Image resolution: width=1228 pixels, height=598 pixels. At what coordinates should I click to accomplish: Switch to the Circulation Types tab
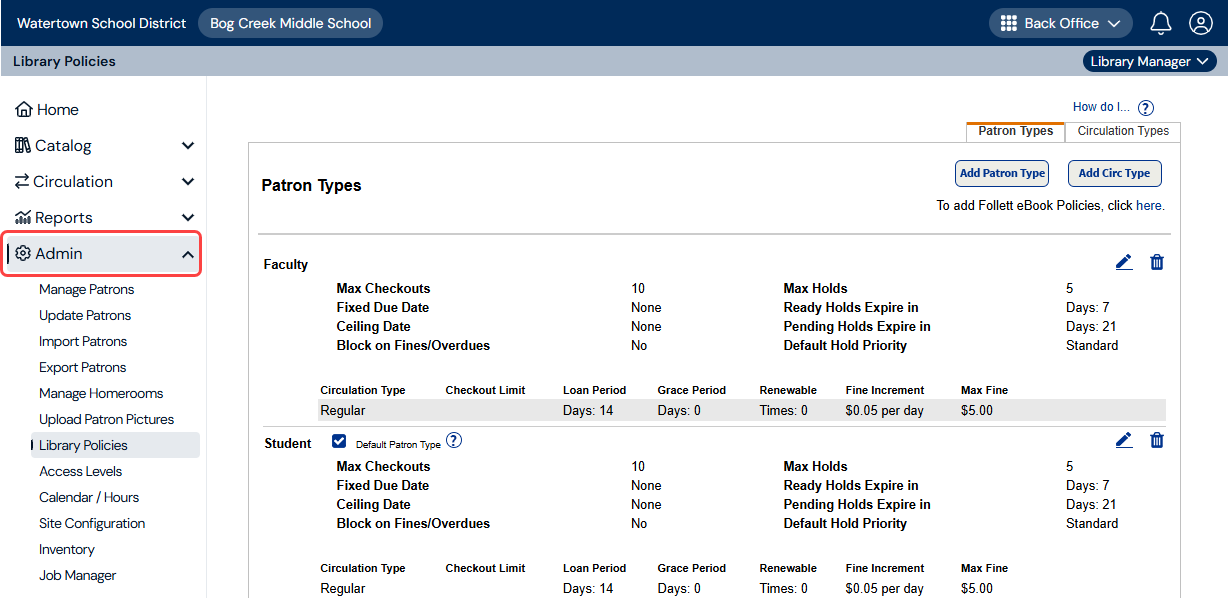click(1122, 131)
